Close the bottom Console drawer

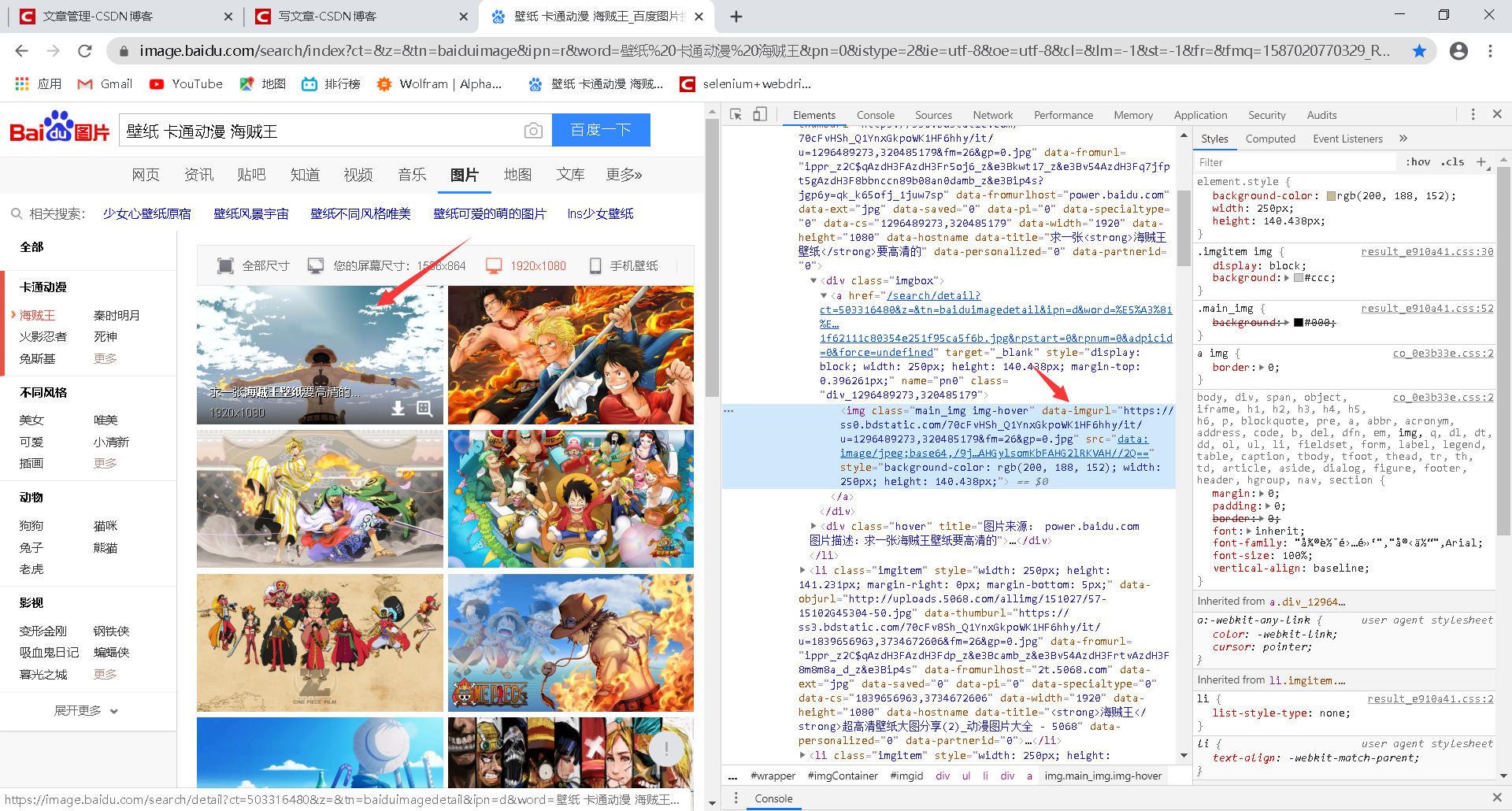(1497, 798)
